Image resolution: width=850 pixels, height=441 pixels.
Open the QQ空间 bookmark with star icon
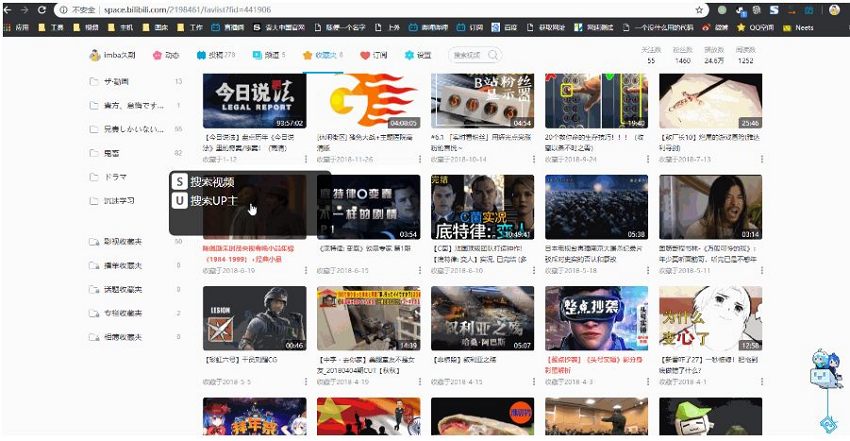[x=755, y=27]
